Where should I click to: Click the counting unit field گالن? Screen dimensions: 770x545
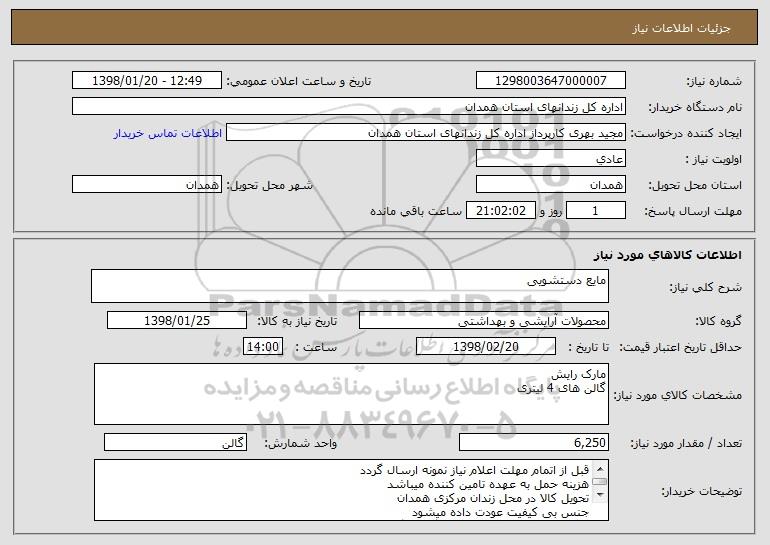[x=175, y=442]
